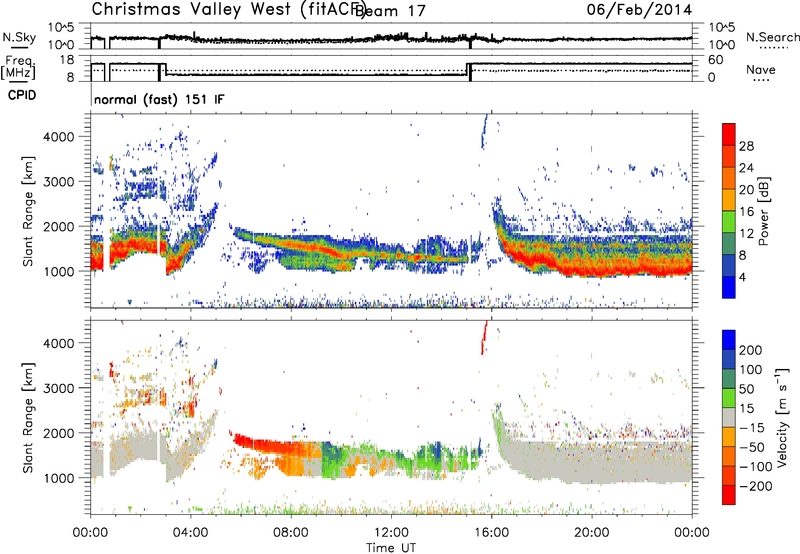Click the '12:00' time tick label
Viewport: 800px width, 554px height.
pos(391,532)
